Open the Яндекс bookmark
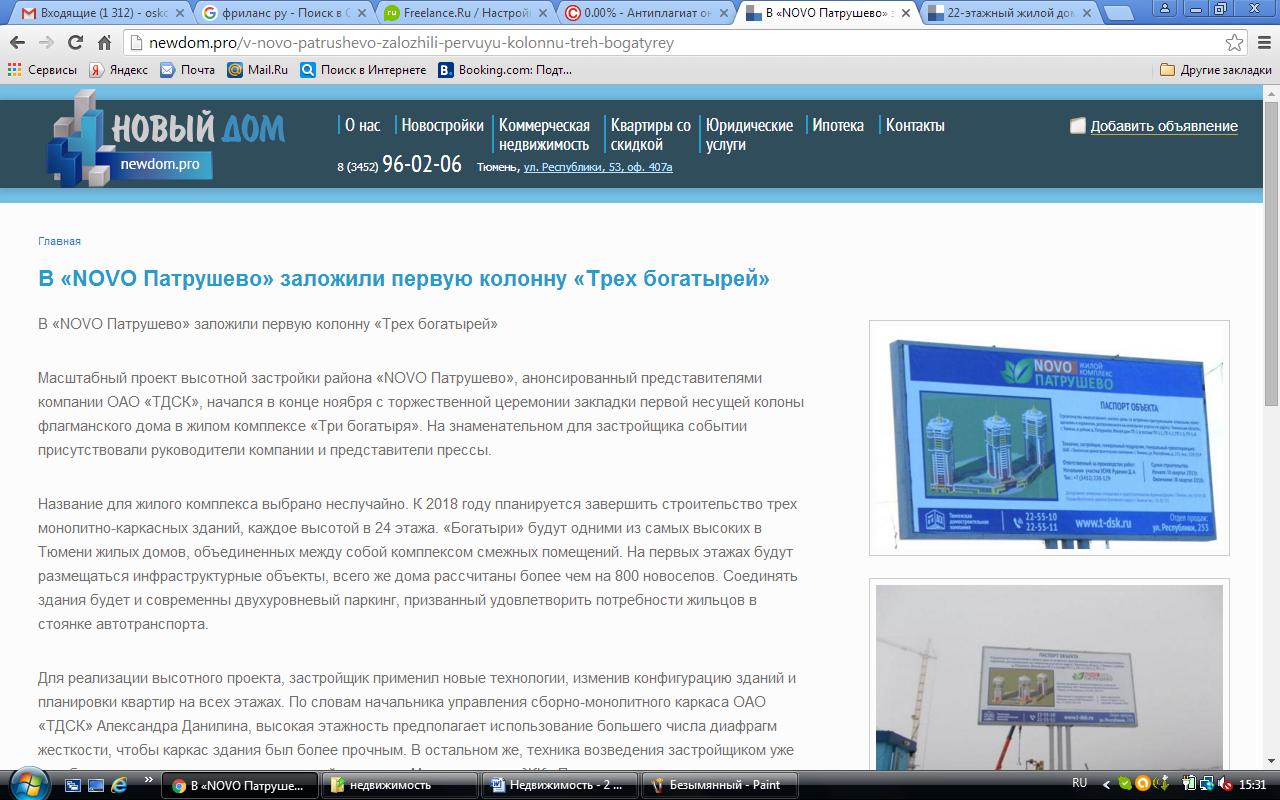Image resolution: width=1280 pixels, height=800 pixels. [118, 70]
